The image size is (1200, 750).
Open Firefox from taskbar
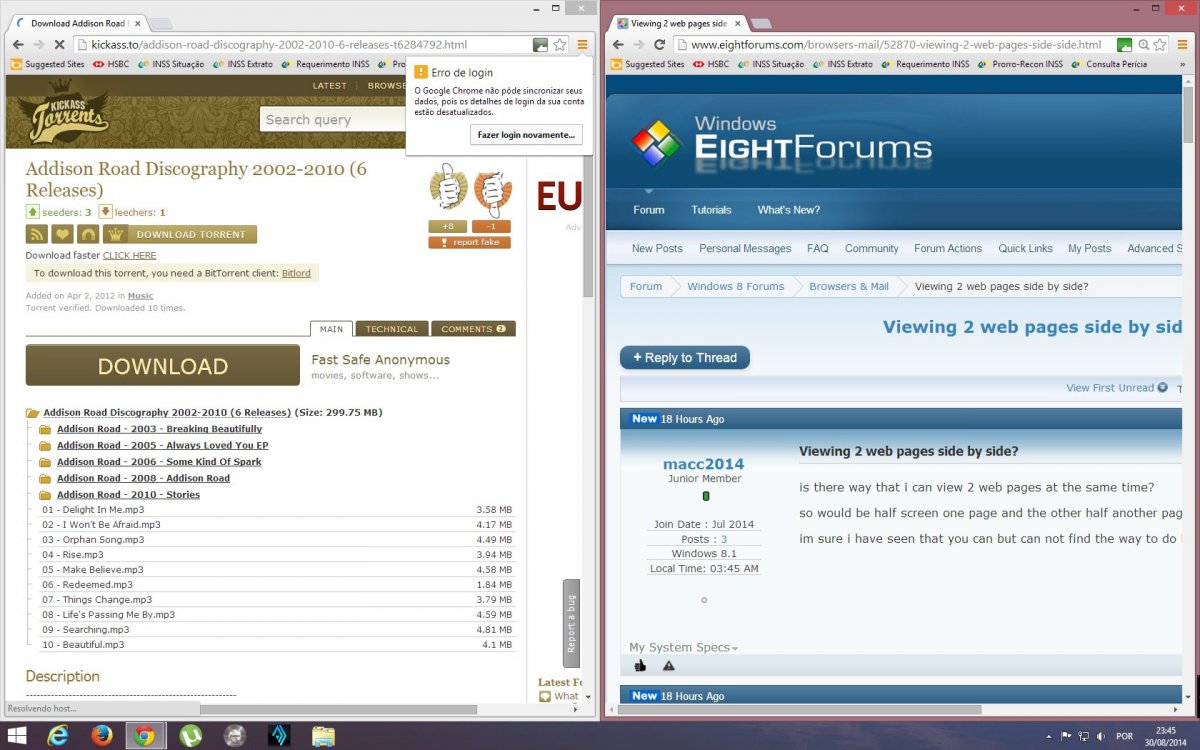tap(102, 736)
